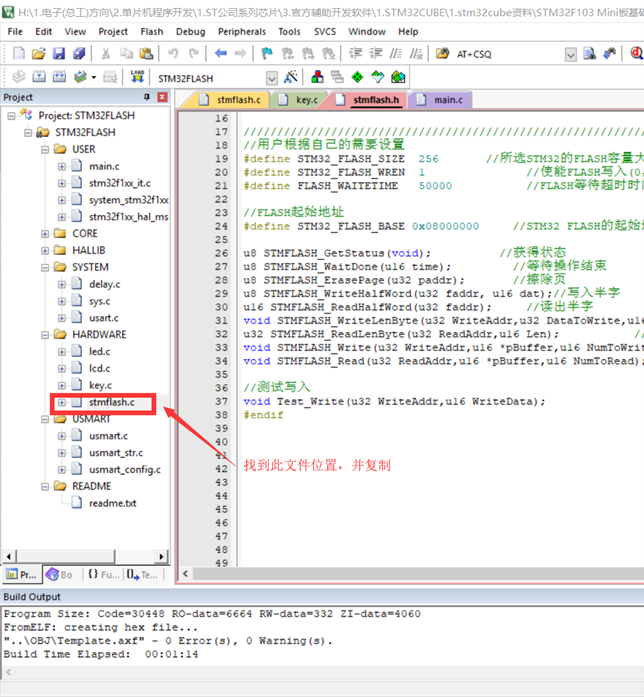
Task: Click the Build target icon
Action: click(x=38, y=76)
